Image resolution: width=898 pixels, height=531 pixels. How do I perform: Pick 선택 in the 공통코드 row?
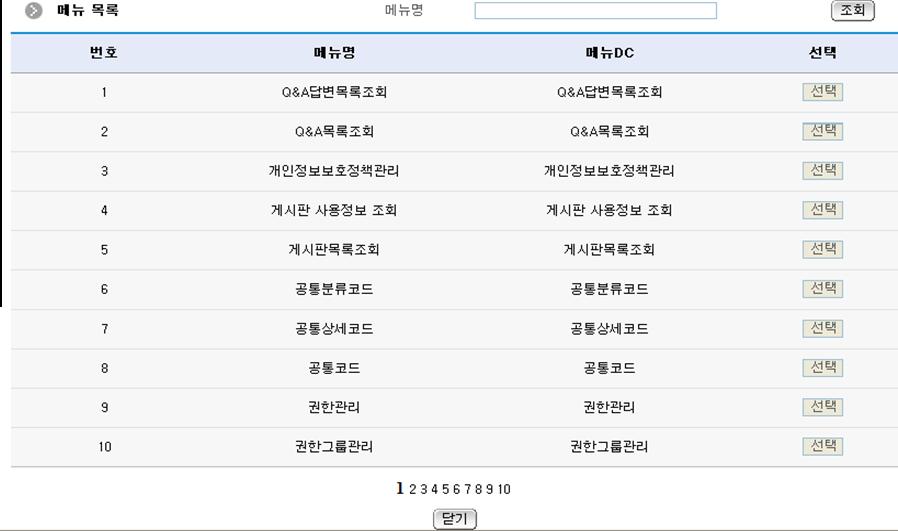(822, 368)
